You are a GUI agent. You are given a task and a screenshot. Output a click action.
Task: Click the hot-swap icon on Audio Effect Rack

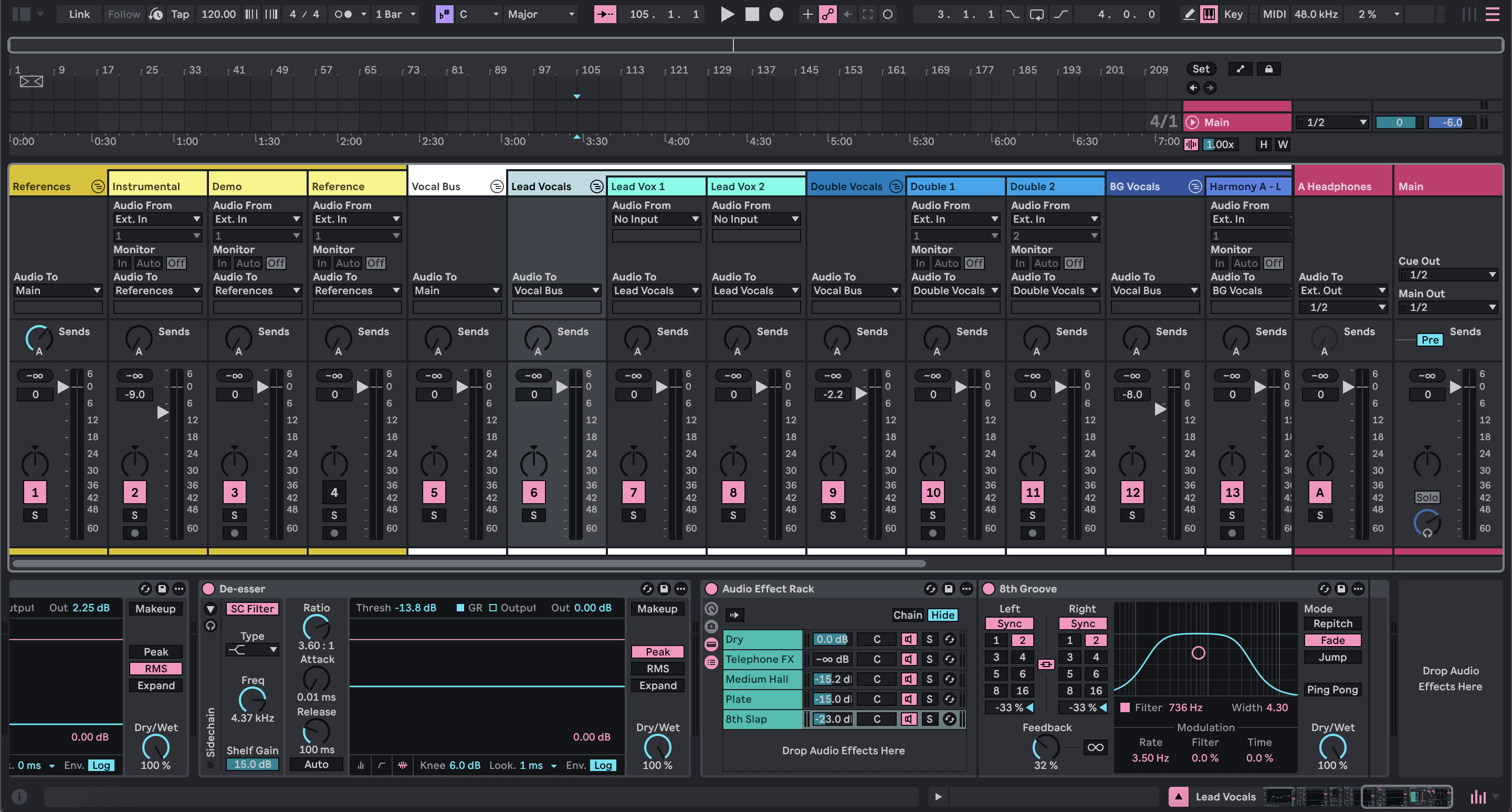(930, 589)
